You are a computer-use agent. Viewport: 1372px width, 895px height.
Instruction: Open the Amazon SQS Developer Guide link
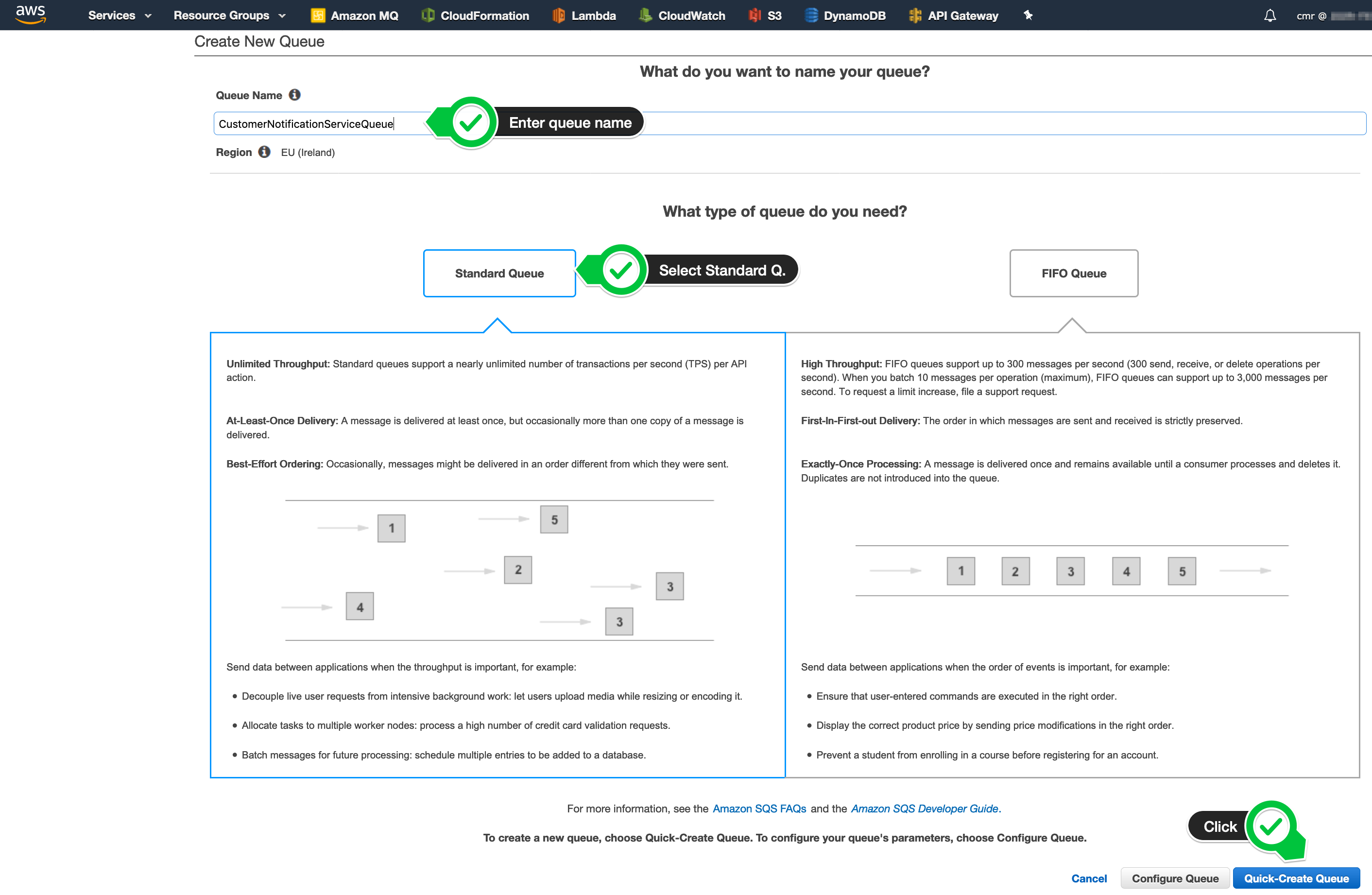tap(924, 809)
